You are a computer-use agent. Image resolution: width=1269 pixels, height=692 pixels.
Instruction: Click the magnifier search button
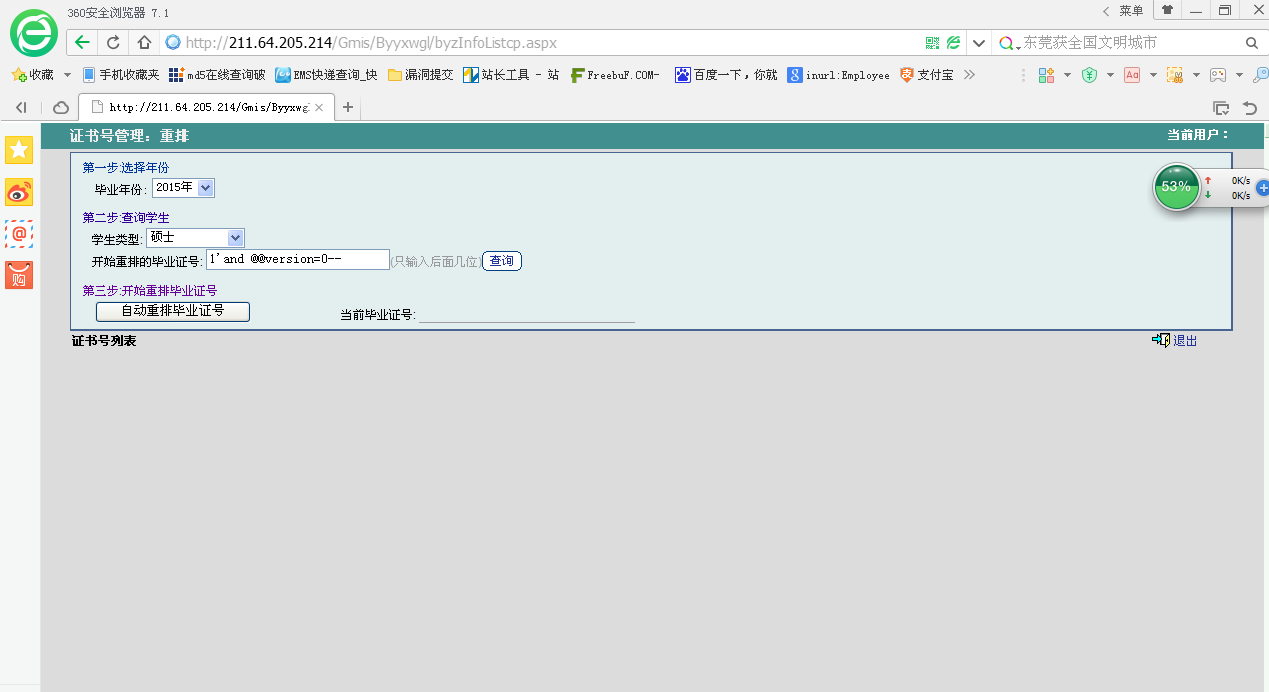tap(1251, 43)
